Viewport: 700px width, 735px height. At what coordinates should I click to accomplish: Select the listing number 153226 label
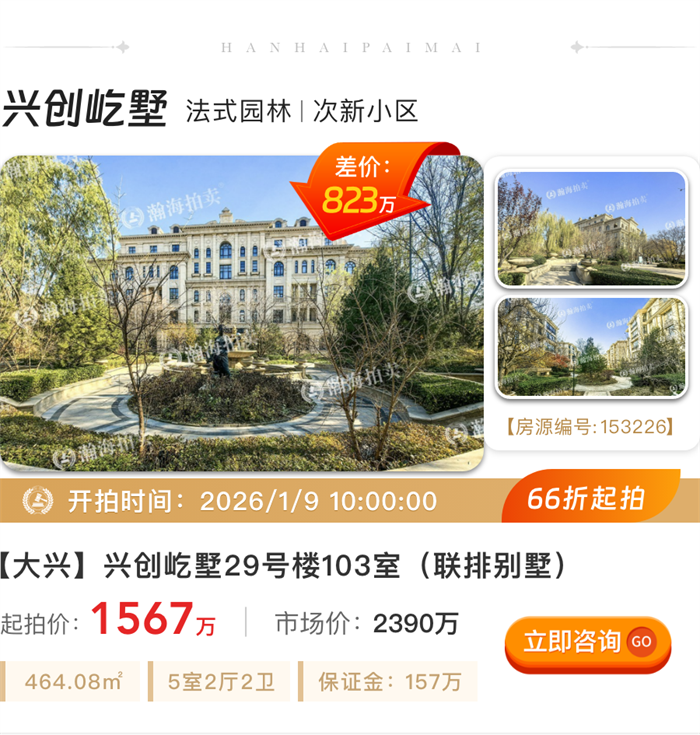[590, 427]
